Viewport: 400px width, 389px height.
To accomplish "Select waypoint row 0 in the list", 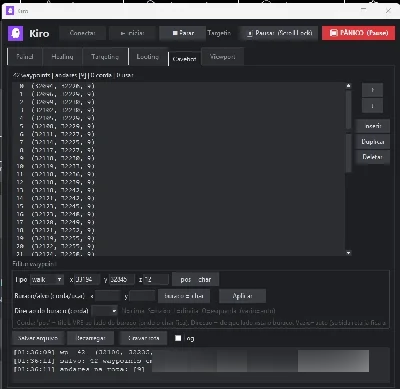I will 178,86.
